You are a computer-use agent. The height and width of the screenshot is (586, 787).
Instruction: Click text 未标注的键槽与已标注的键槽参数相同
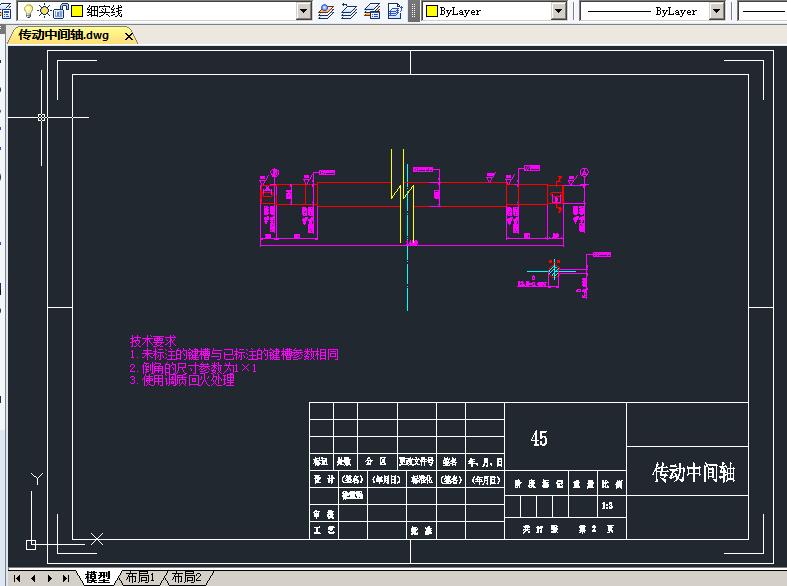tap(240, 354)
